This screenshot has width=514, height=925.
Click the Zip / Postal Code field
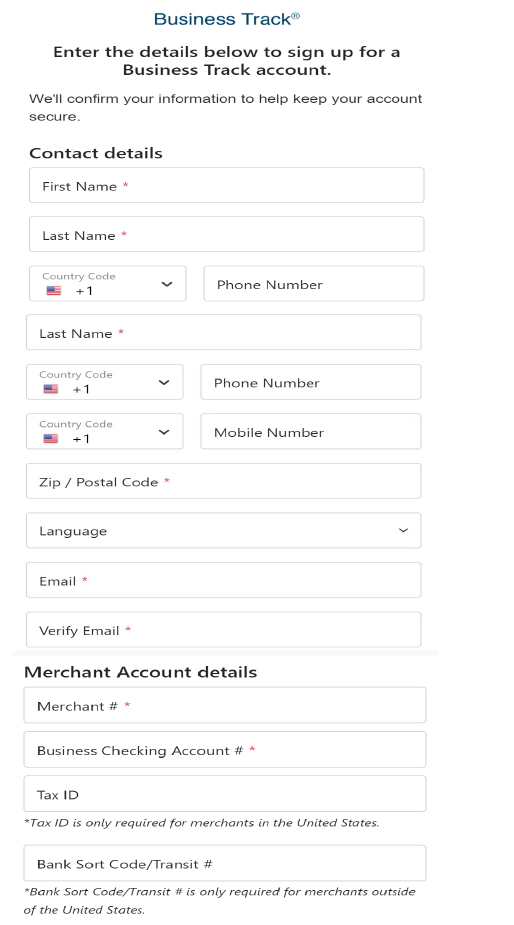[x=224, y=481]
